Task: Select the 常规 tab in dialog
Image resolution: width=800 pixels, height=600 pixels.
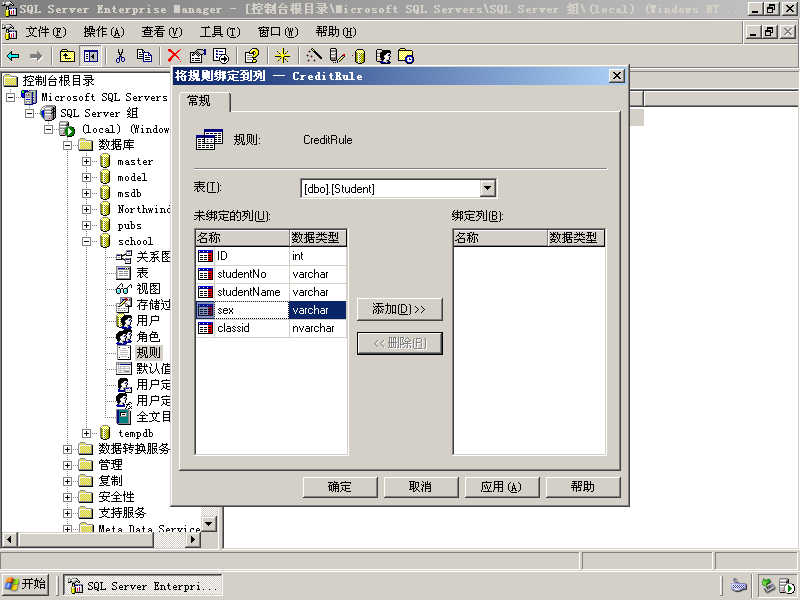Action: coord(205,102)
